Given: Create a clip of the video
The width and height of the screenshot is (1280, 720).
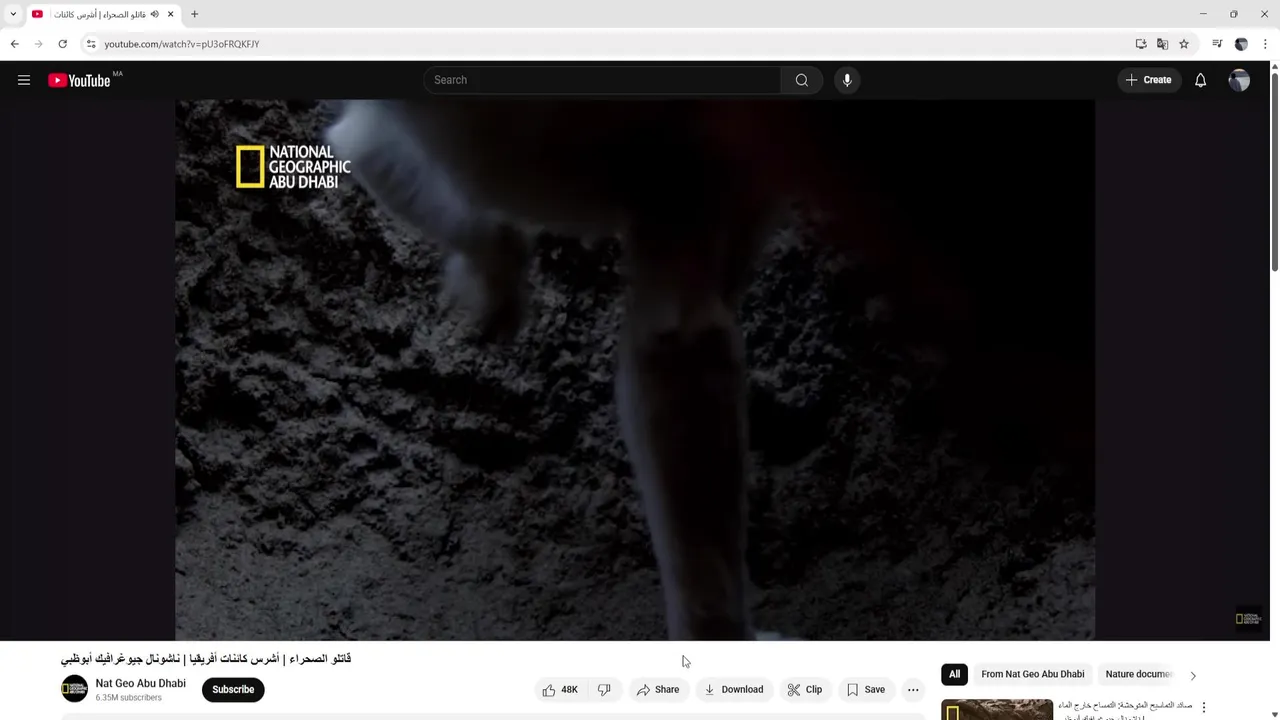Looking at the screenshot, I should (805, 689).
